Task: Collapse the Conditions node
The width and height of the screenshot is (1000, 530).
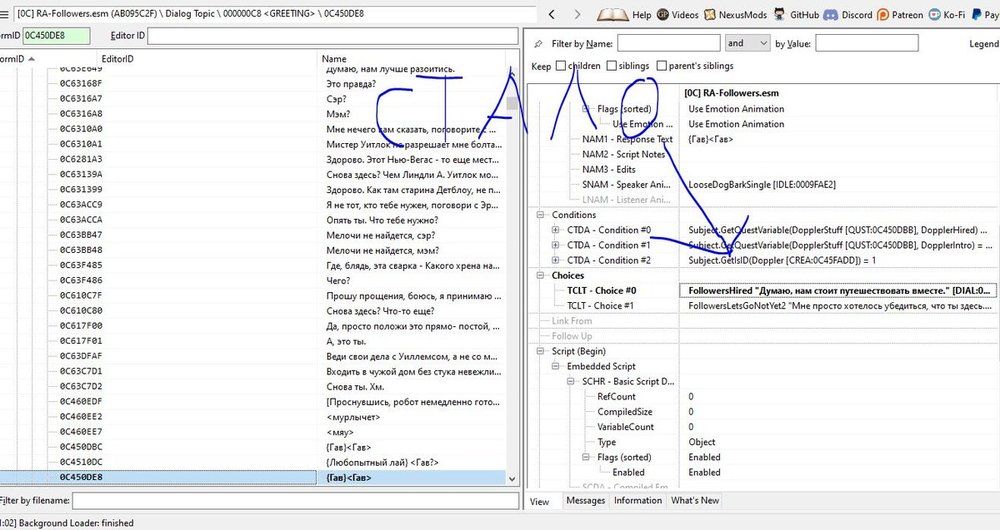Action: pyautogui.click(x=540, y=215)
